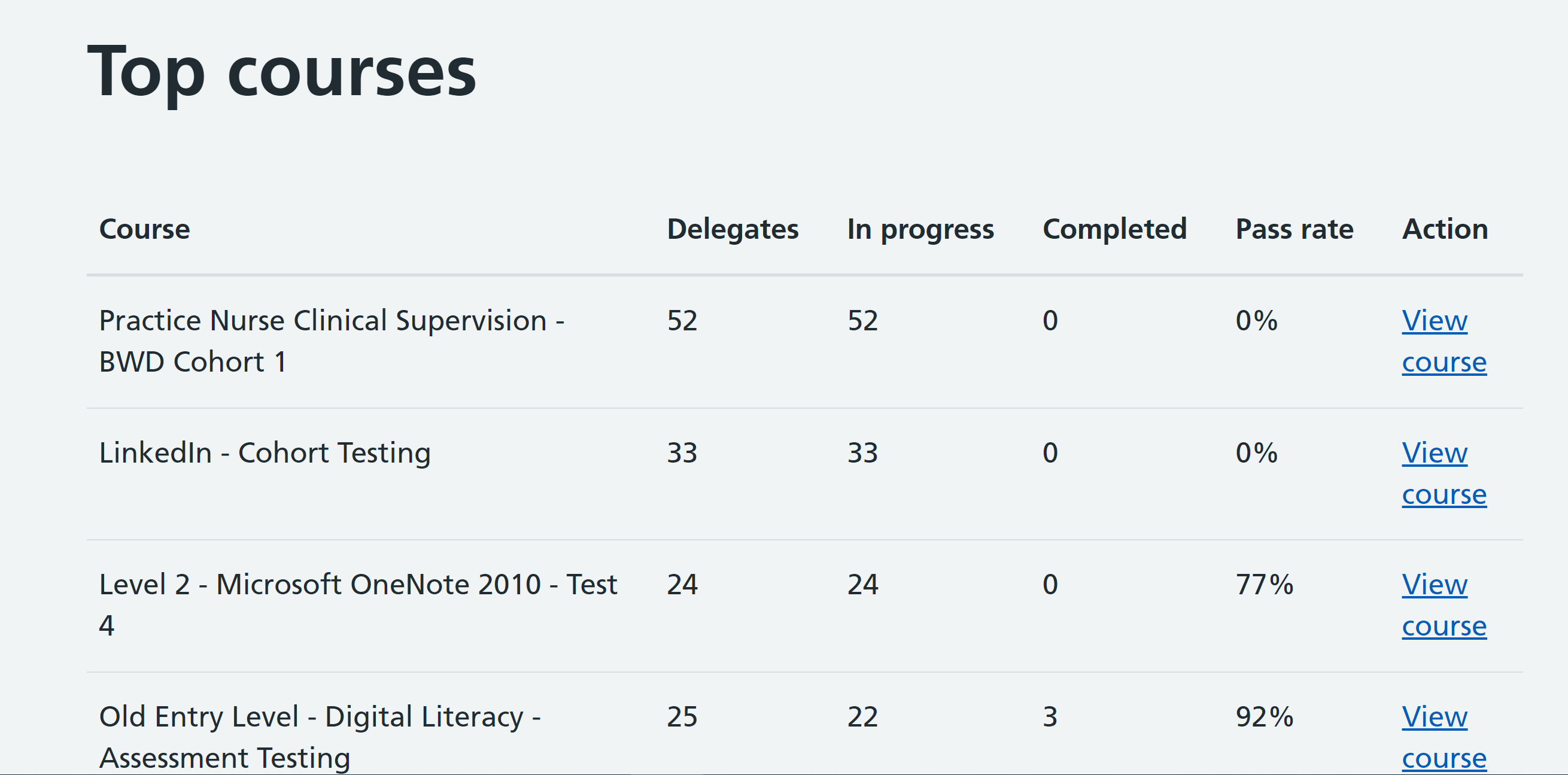Click the 77% pass rate value
The image size is (1568, 775).
(1263, 585)
